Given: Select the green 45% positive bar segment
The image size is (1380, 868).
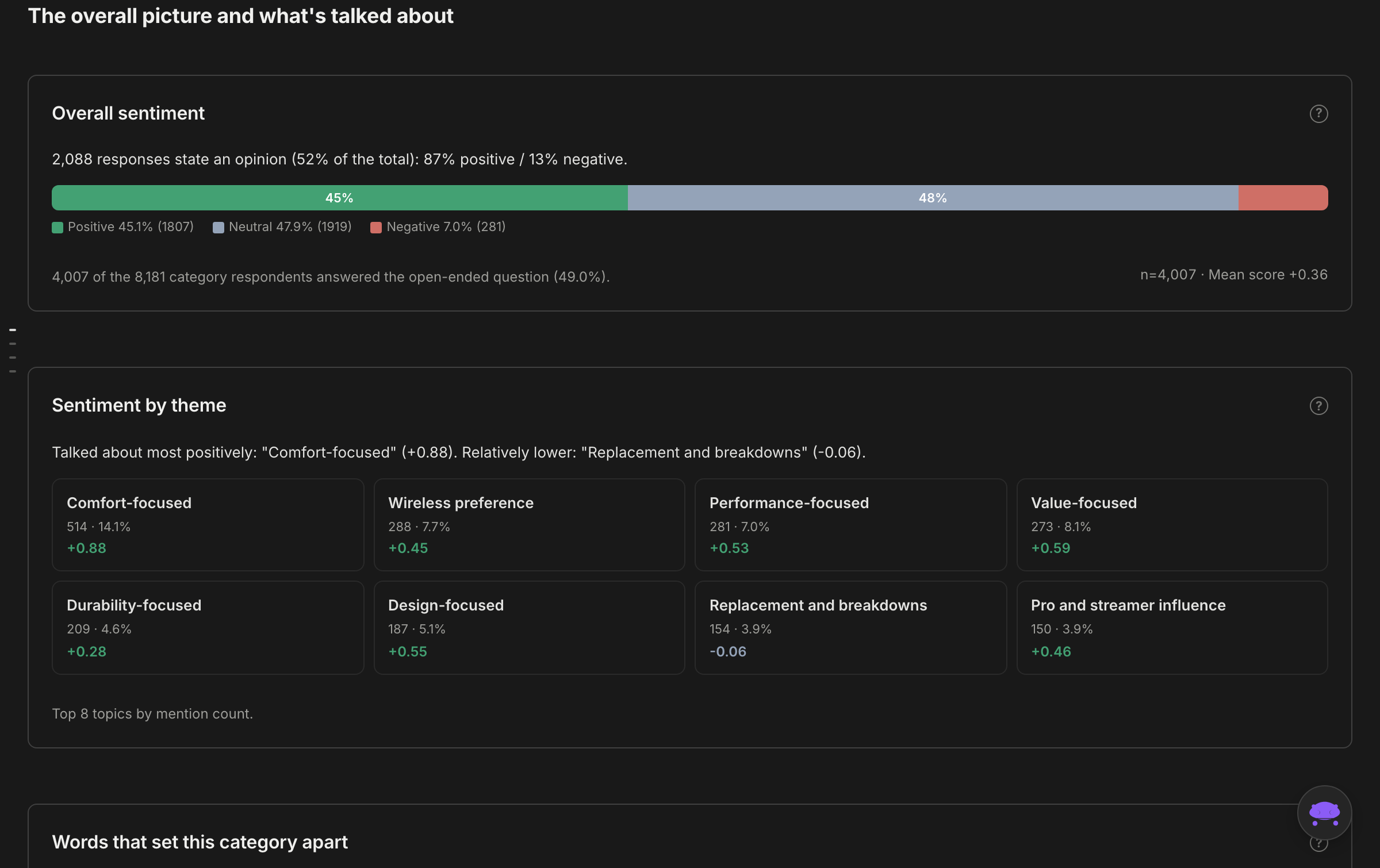Looking at the screenshot, I should click(339, 198).
